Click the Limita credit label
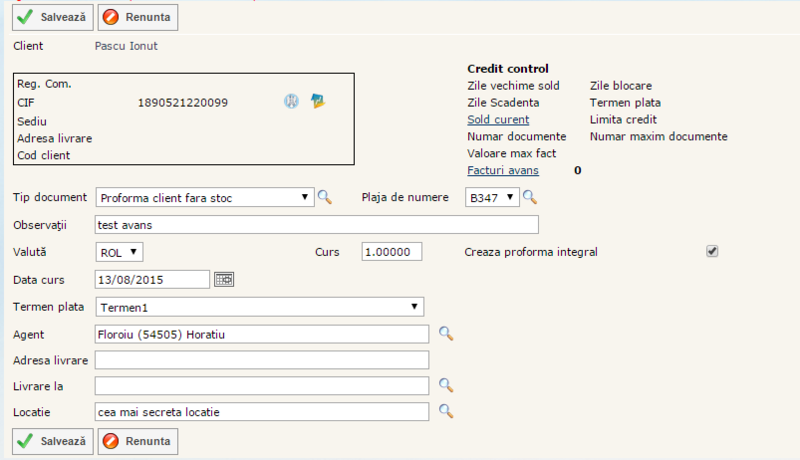 coord(623,119)
